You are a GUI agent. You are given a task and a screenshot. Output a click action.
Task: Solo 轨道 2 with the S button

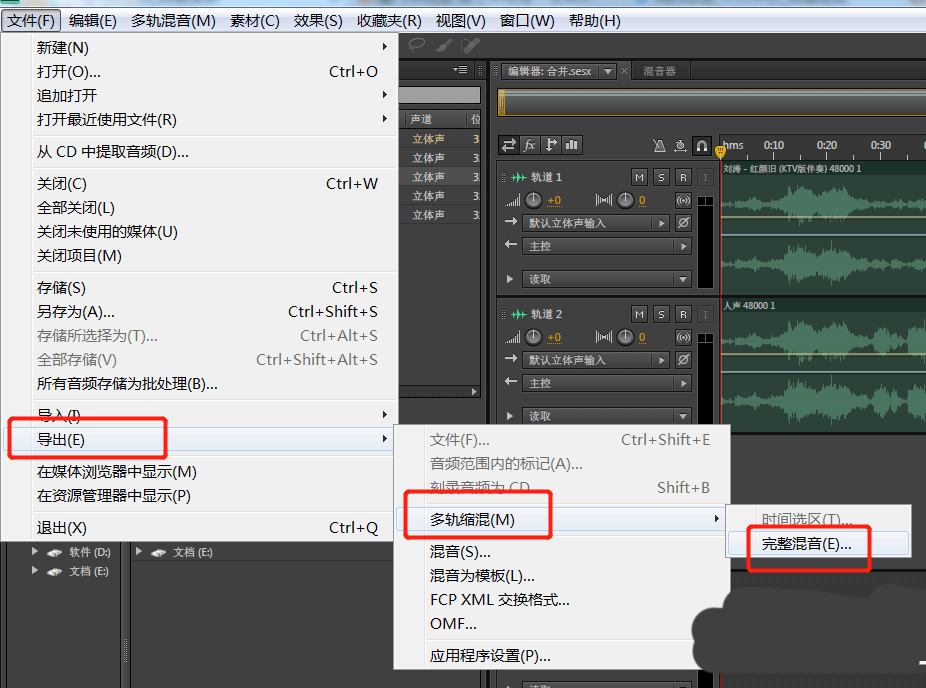[x=661, y=313]
